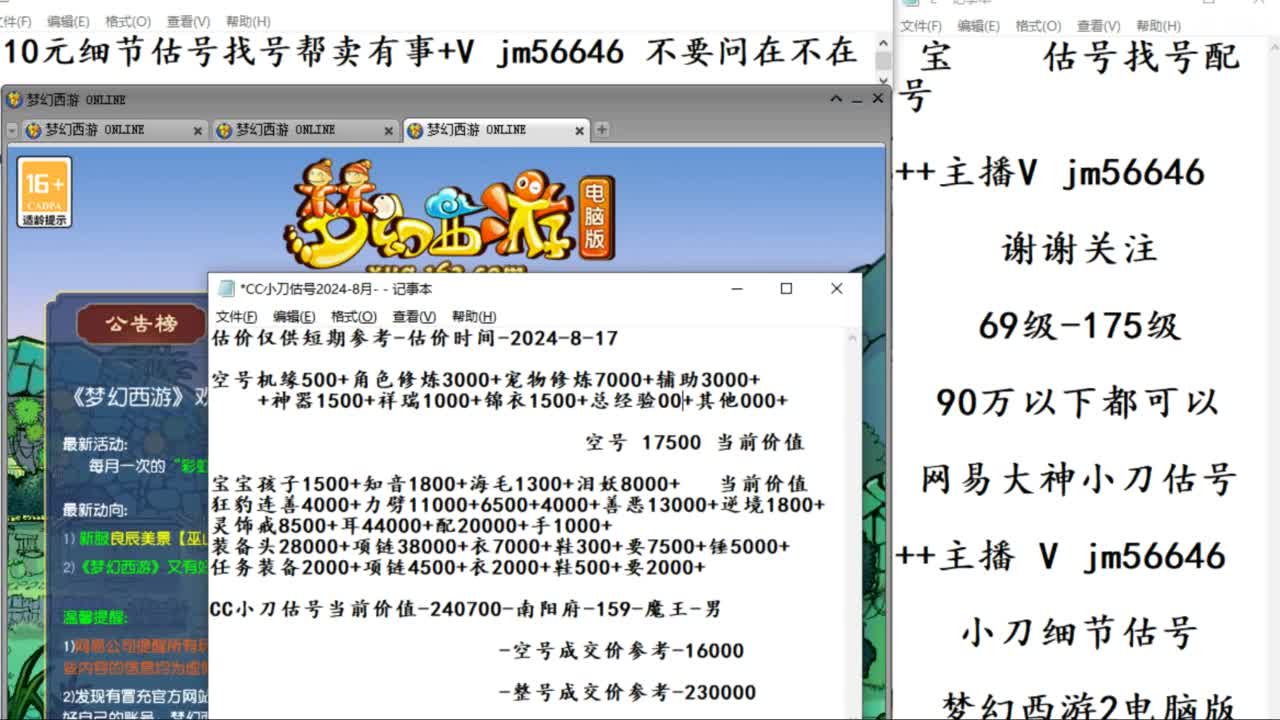Click the 公告榜 announcement banner
Screen dimensions: 1280x720
click(141, 325)
